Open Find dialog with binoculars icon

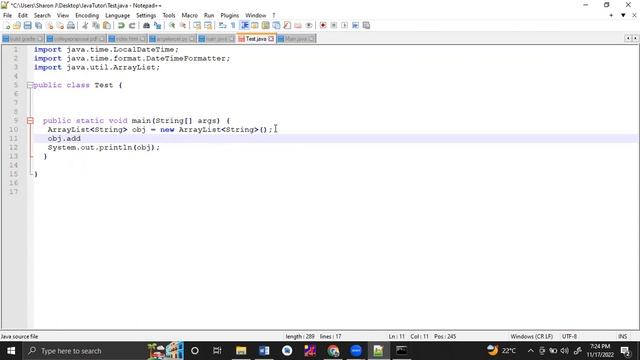click(x=146, y=25)
